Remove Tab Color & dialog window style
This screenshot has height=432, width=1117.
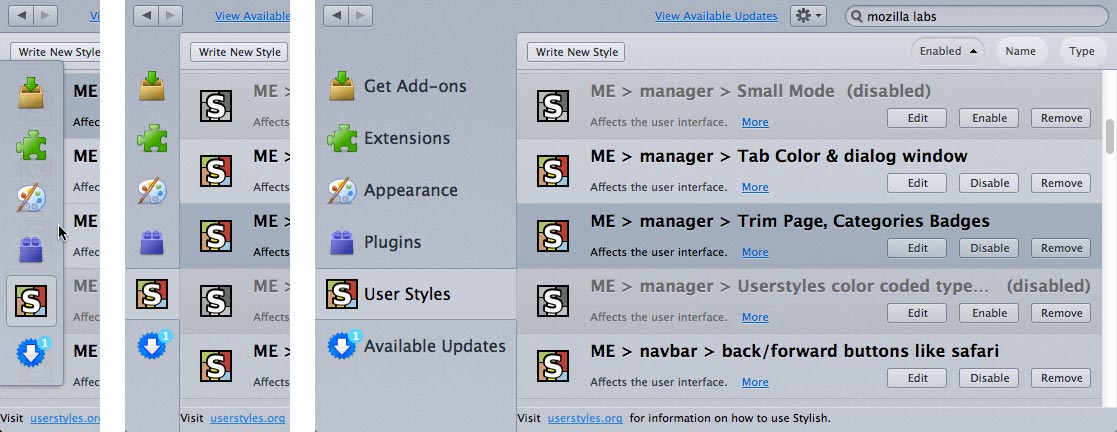click(1061, 183)
